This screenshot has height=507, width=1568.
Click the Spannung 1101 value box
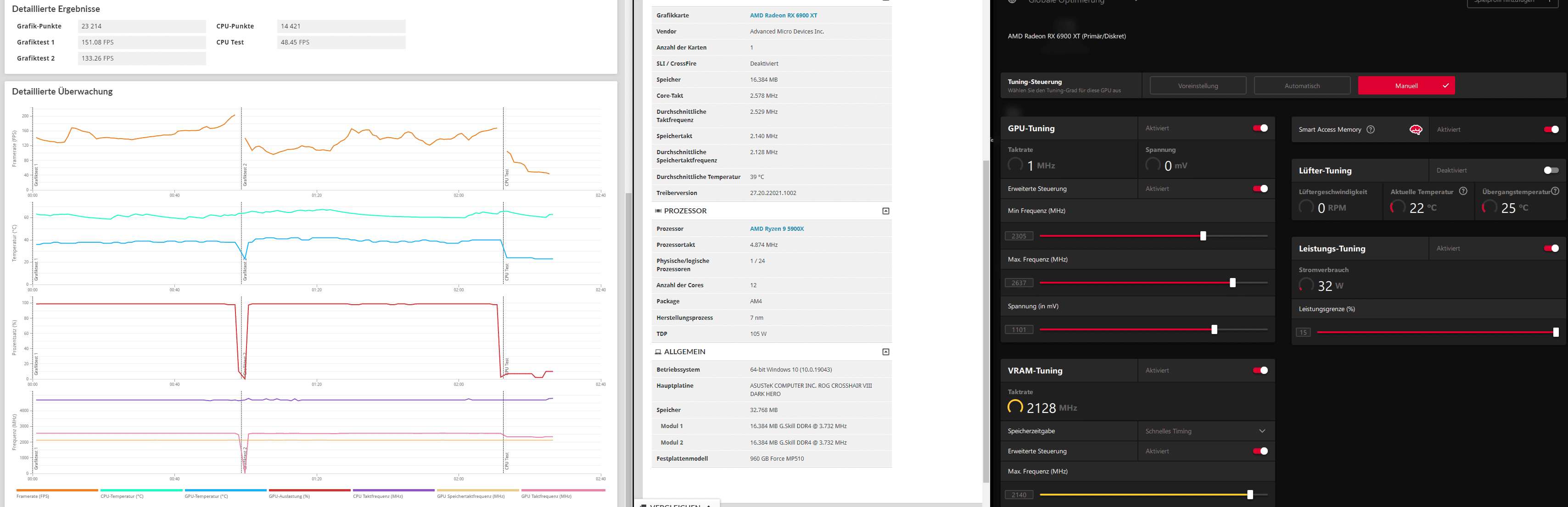click(1019, 330)
